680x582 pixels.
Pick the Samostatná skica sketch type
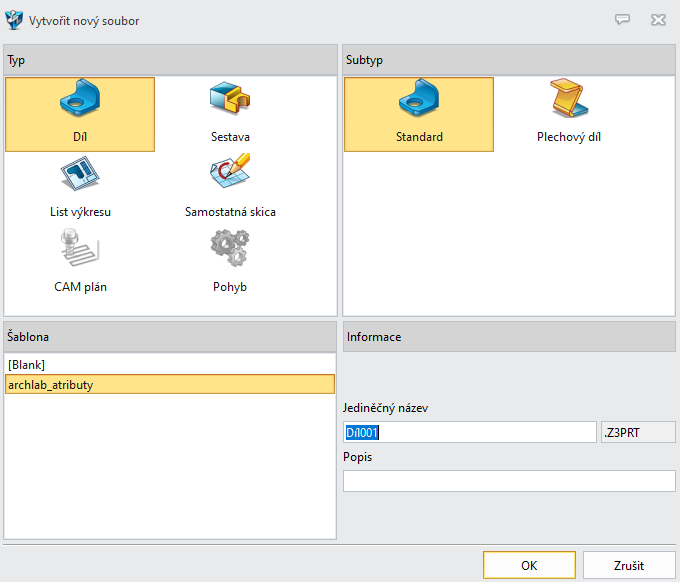[x=230, y=188]
